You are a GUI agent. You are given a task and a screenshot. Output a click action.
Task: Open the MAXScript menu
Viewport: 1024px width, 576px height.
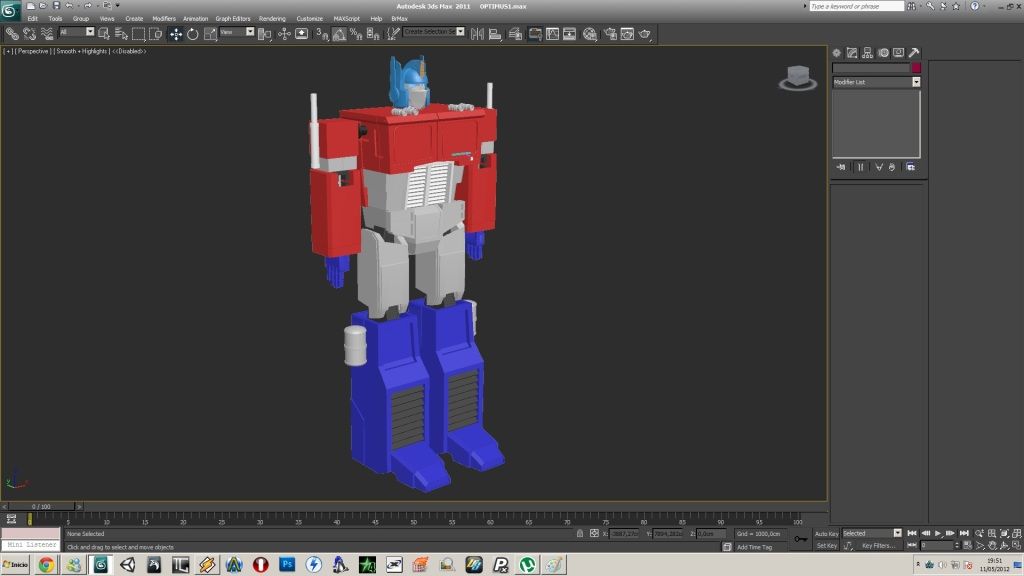point(347,19)
